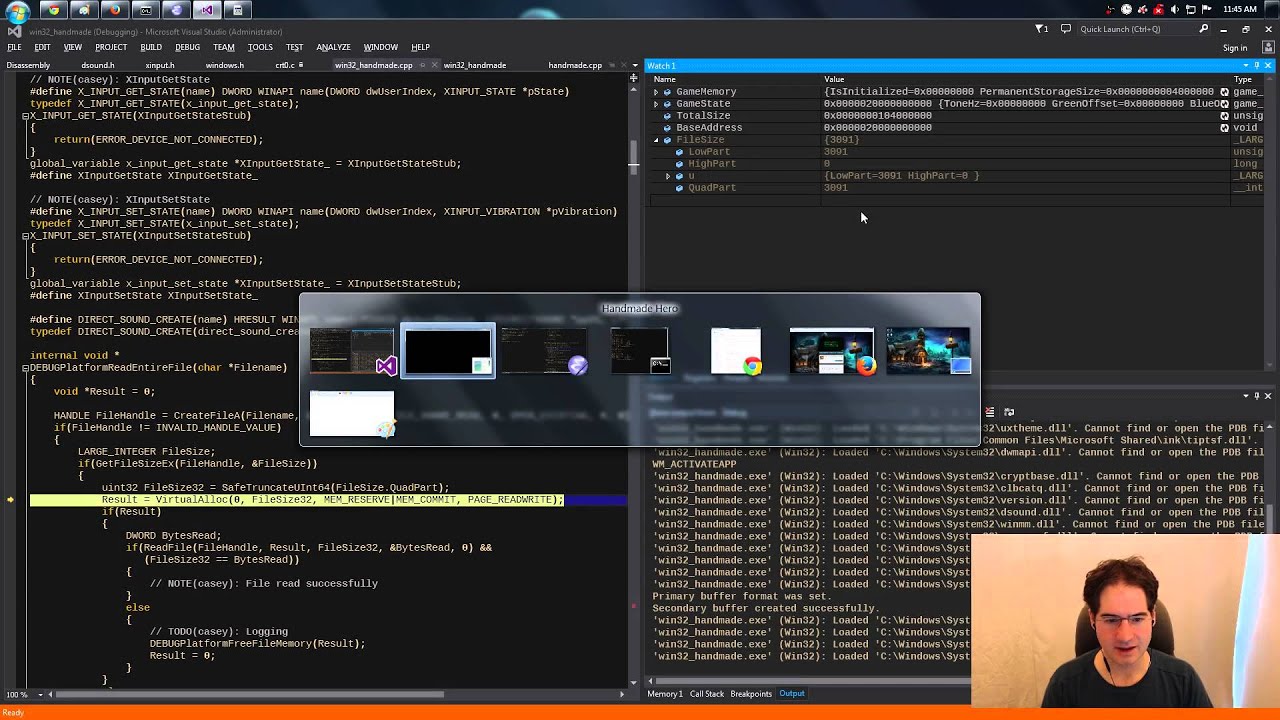Select the QuadPart row in Watch 1

956,188
